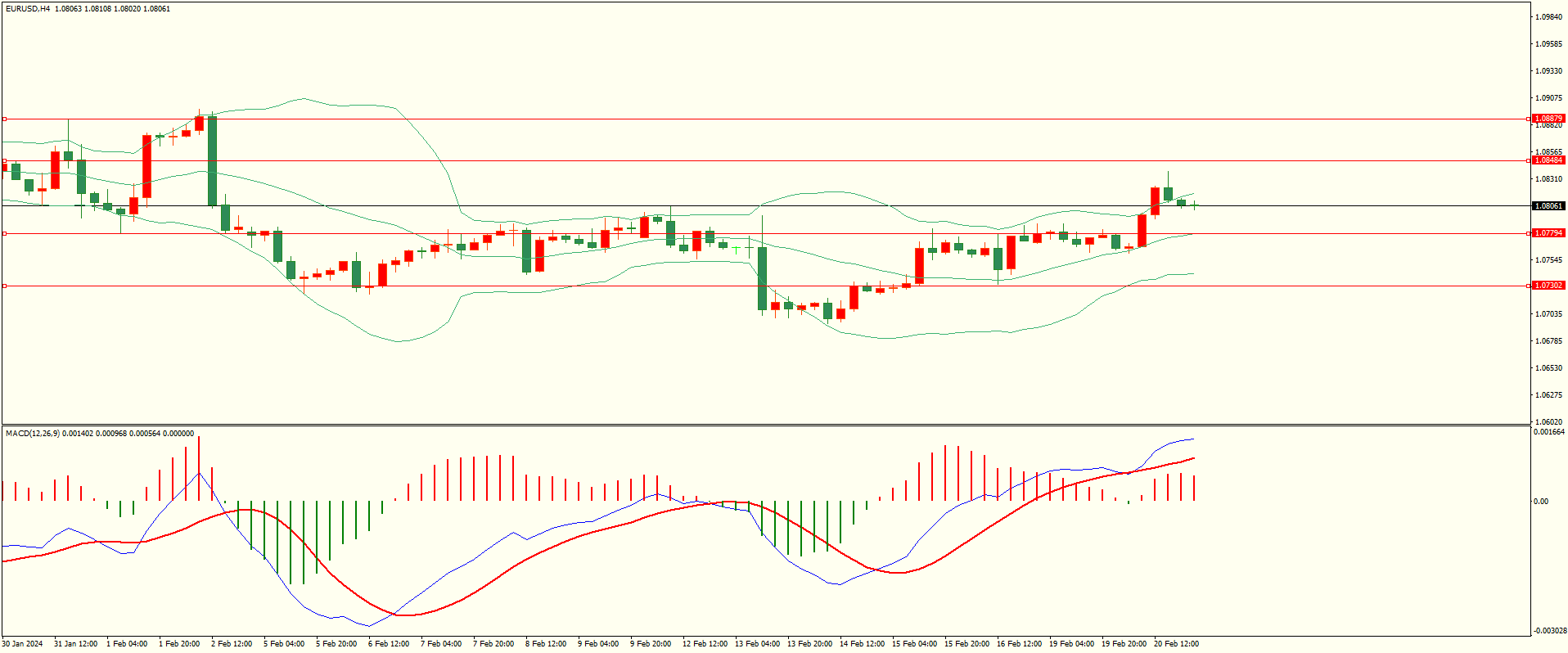The height and width of the screenshot is (653, 1568).
Task: Select left handle of the topmost horizontal line
Action: pos(4,119)
